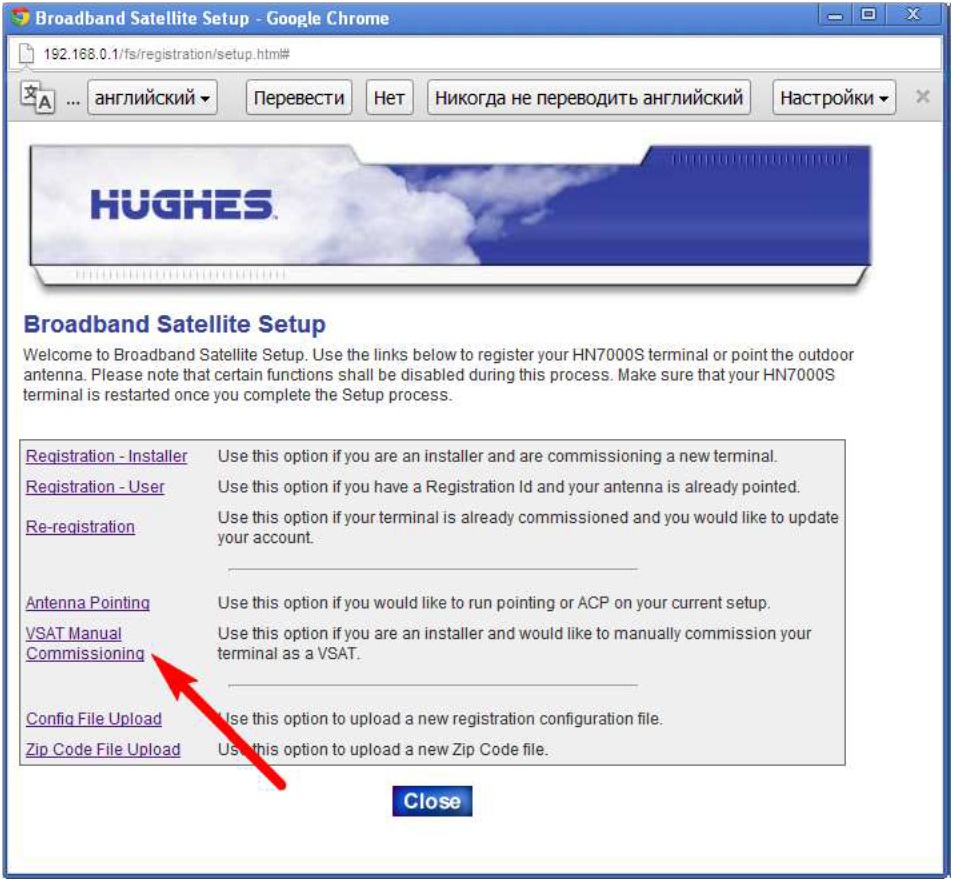This screenshot has height=881, width=953.
Task: Click the Chrome icon in the title bar
Action: [20, 17]
